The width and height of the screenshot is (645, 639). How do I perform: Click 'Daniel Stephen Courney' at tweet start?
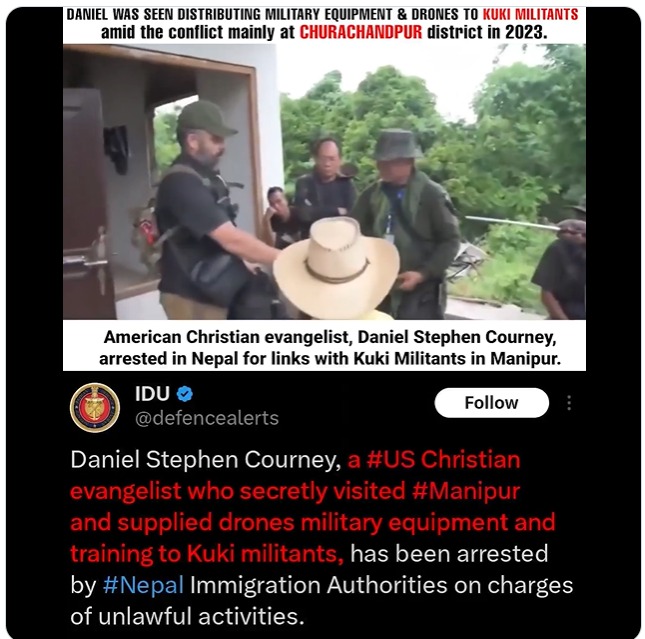click(x=206, y=460)
